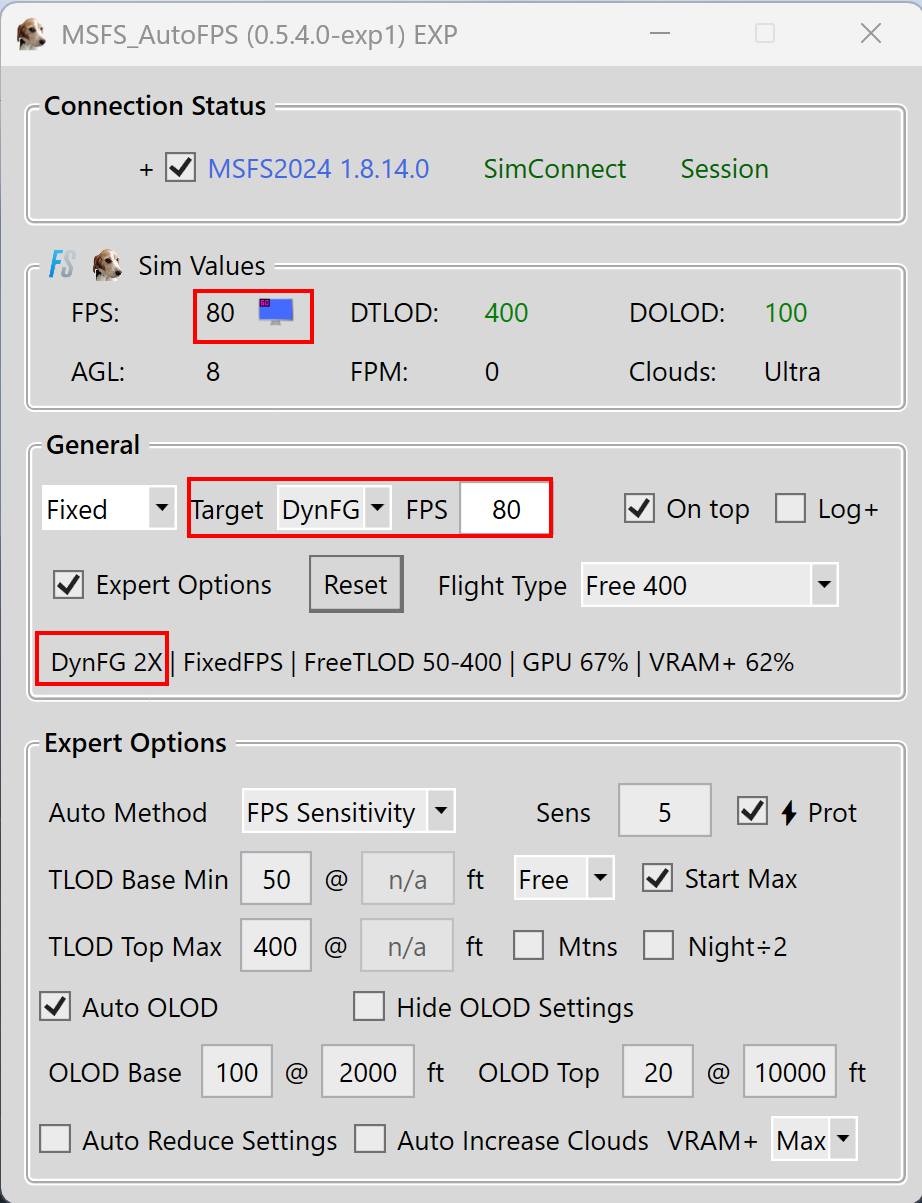Click the TLOD Base Min value field
Image resolution: width=922 pixels, height=1203 pixels.
[276, 878]
